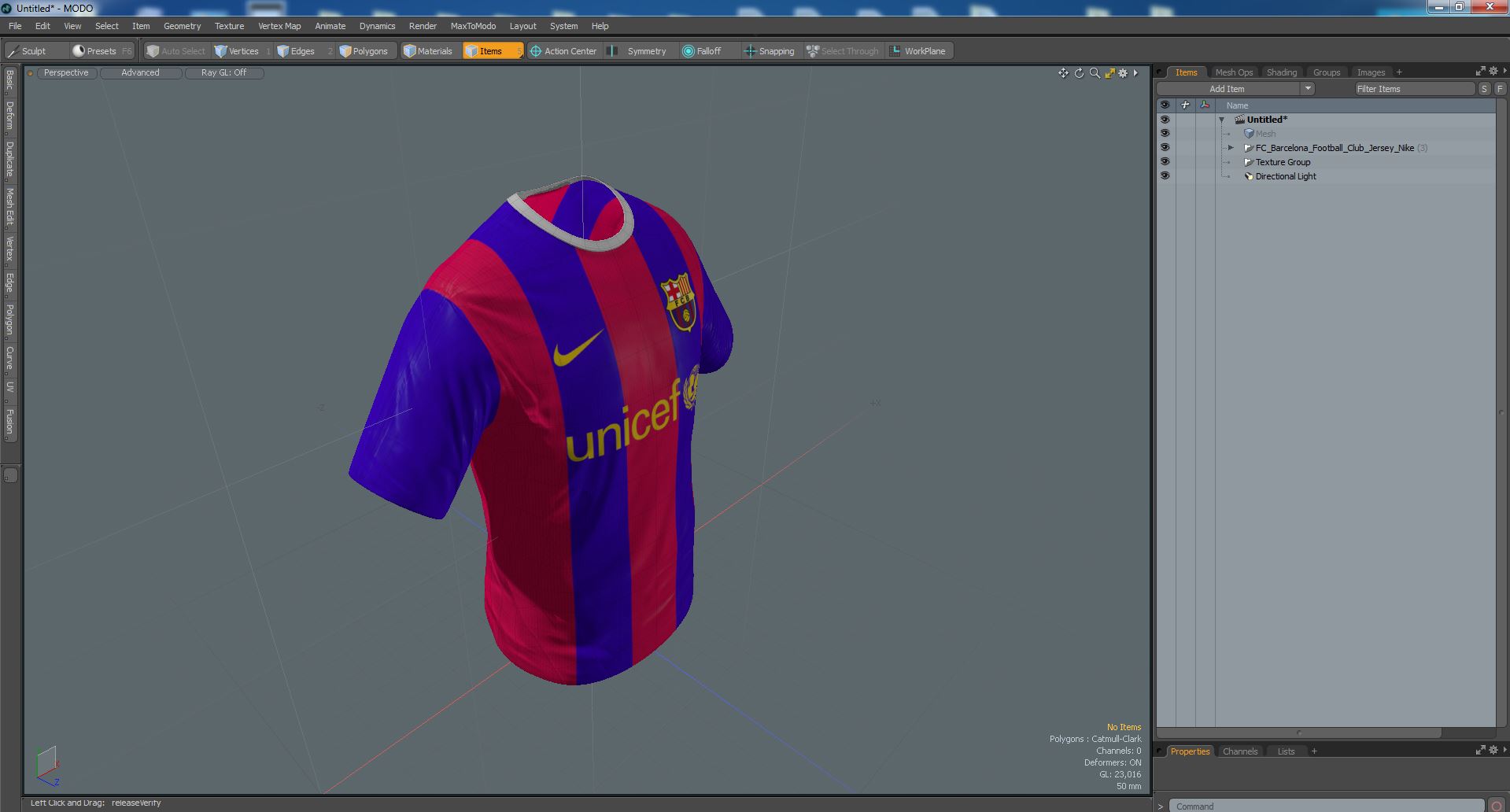This screenshot has height=812, width=1510.
Task: Open the Action Center options
Action: (565, 51)
